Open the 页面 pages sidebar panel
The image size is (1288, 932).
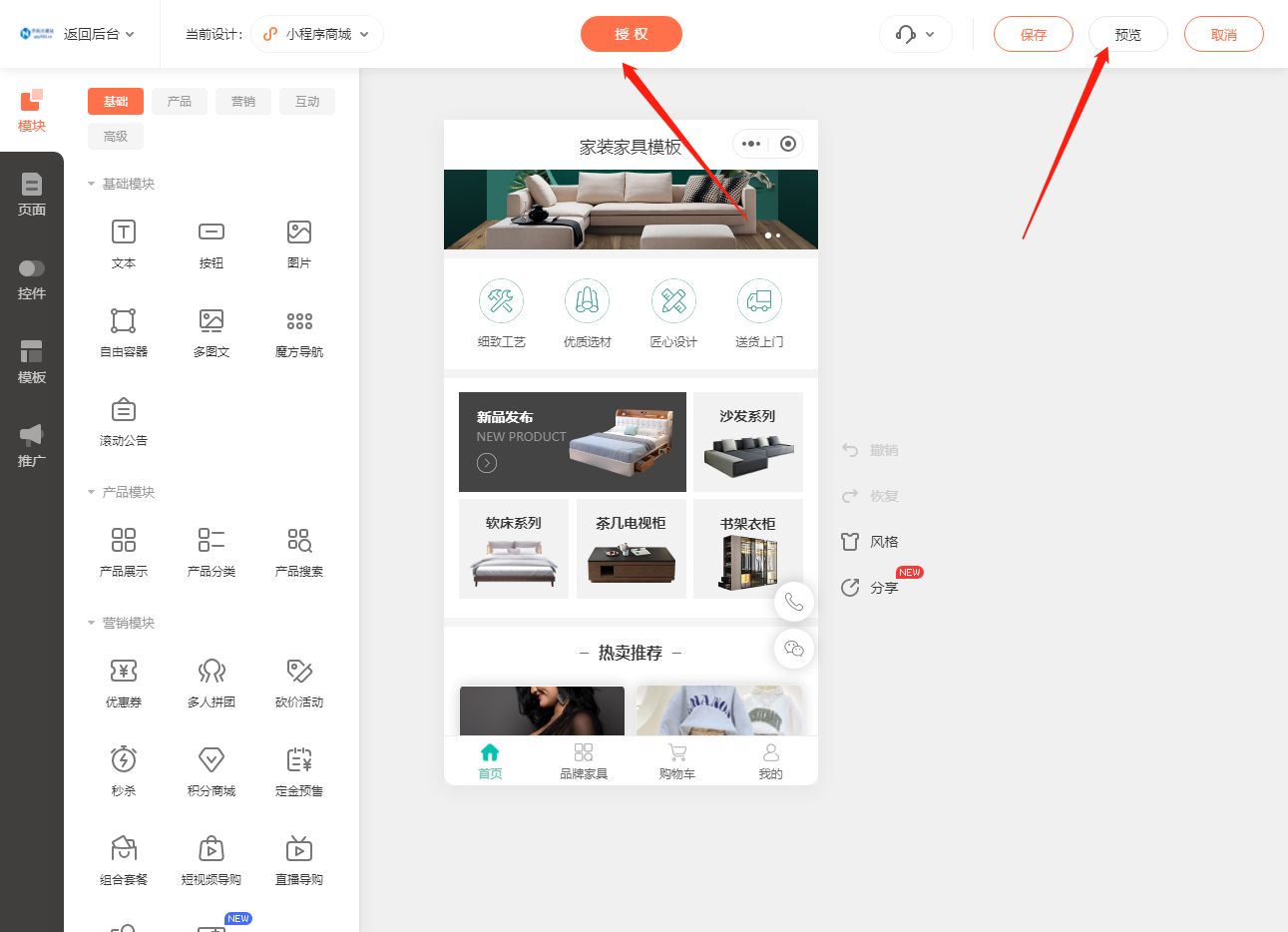[x=32, y=194]
